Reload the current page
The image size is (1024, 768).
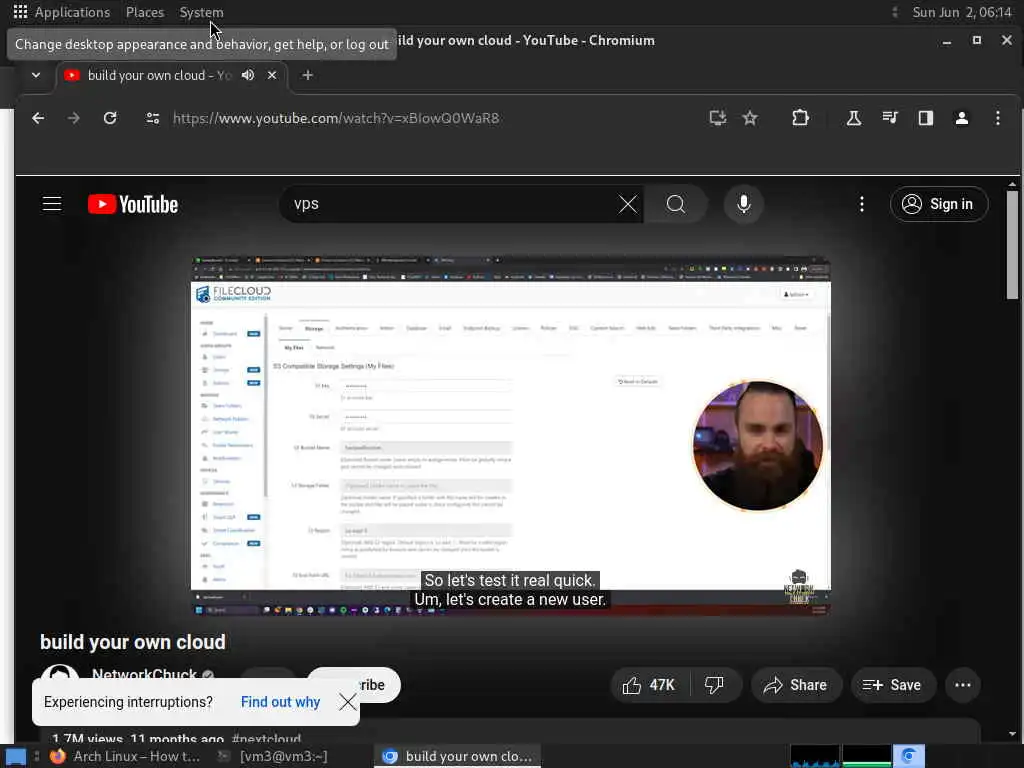pyautogui.click(x=110, y=118)
